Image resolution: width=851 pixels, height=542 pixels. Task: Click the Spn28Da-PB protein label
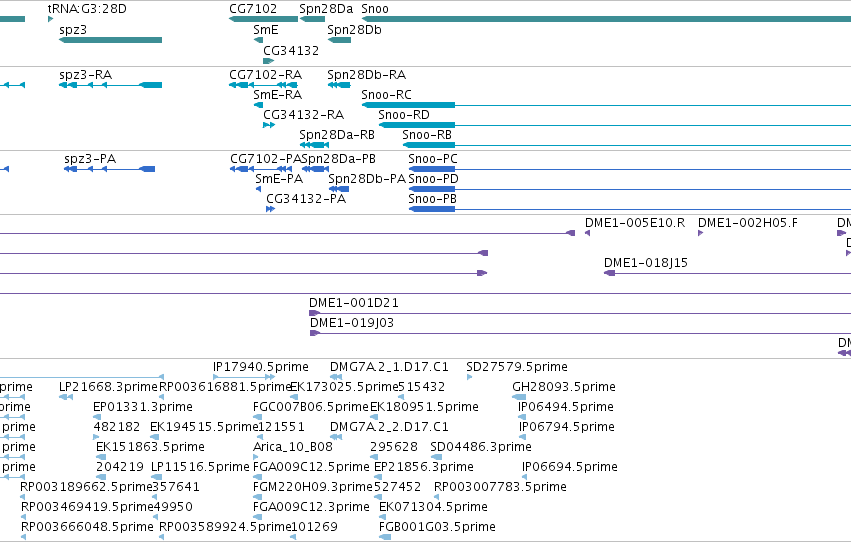pos(339,158)
